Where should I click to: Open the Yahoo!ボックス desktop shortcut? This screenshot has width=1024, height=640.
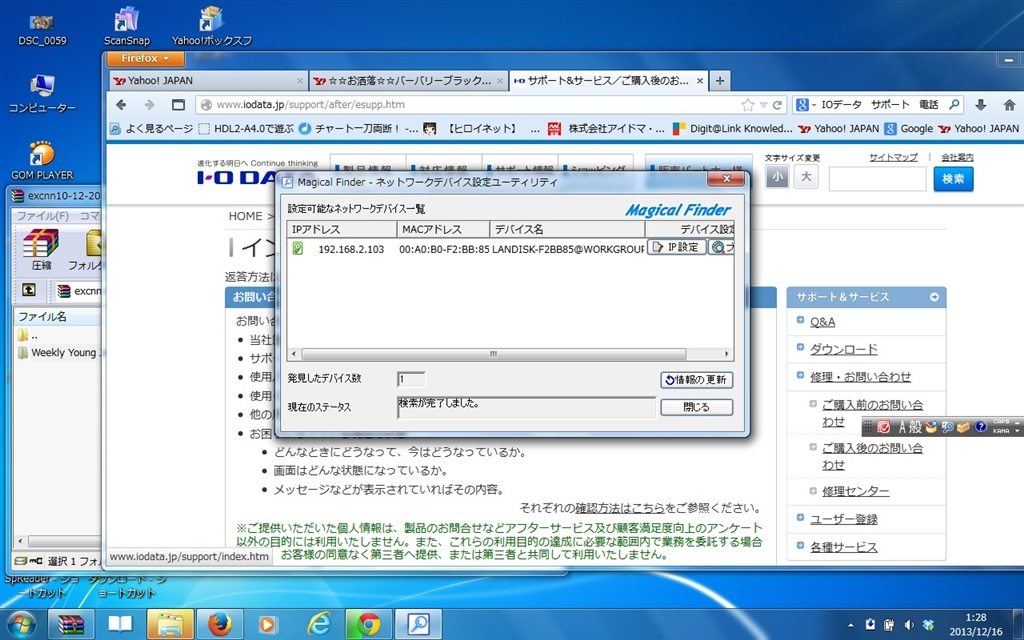pyautogui.click(x=212, y=27)
